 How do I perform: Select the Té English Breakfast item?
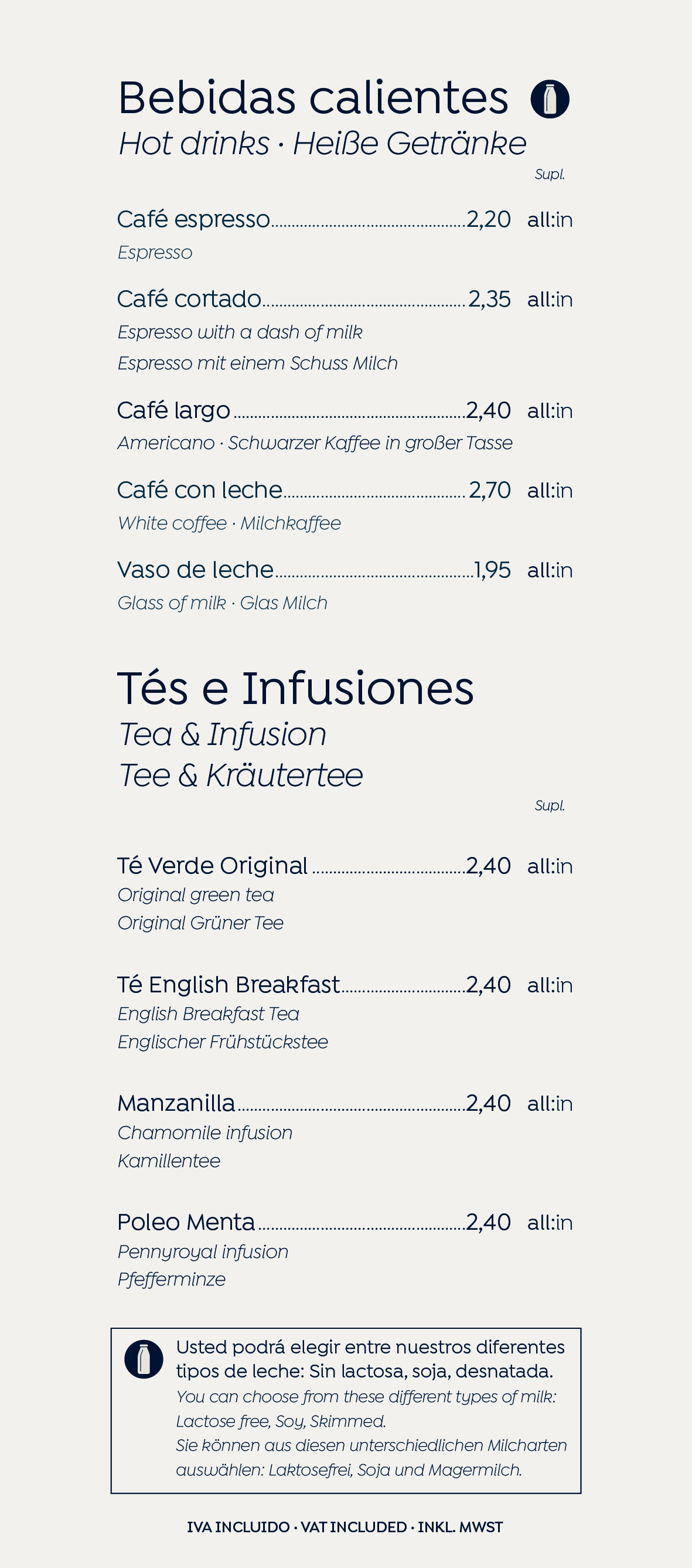tap(229, 985)
